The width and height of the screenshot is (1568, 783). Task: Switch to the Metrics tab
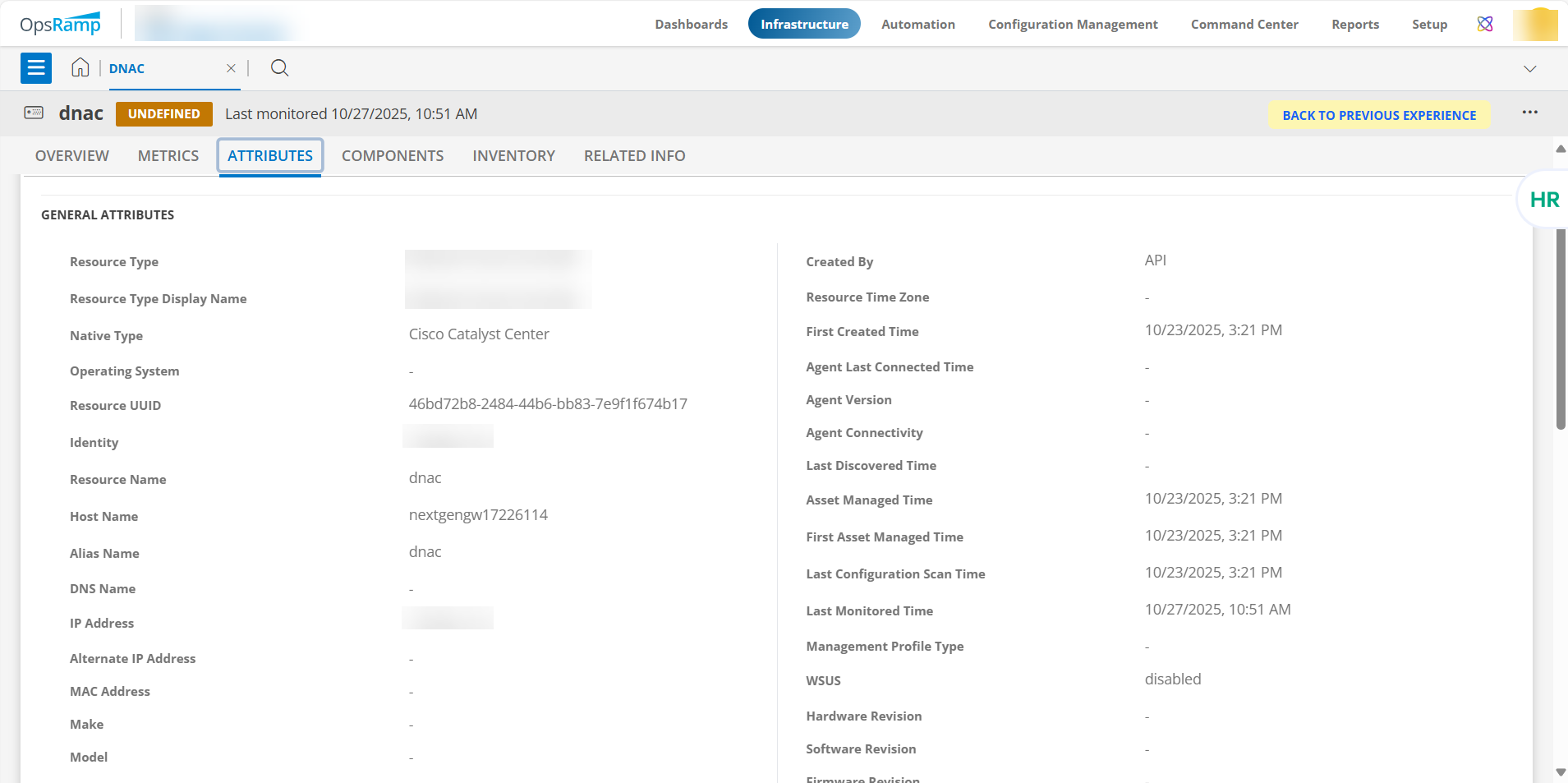pyautogui.click(x=168, y=156)
